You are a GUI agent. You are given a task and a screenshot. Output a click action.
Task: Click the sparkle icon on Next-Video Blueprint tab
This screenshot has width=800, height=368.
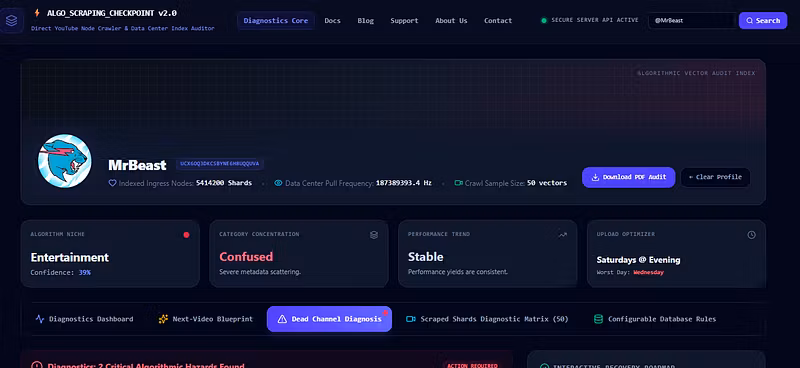(163, 319)
